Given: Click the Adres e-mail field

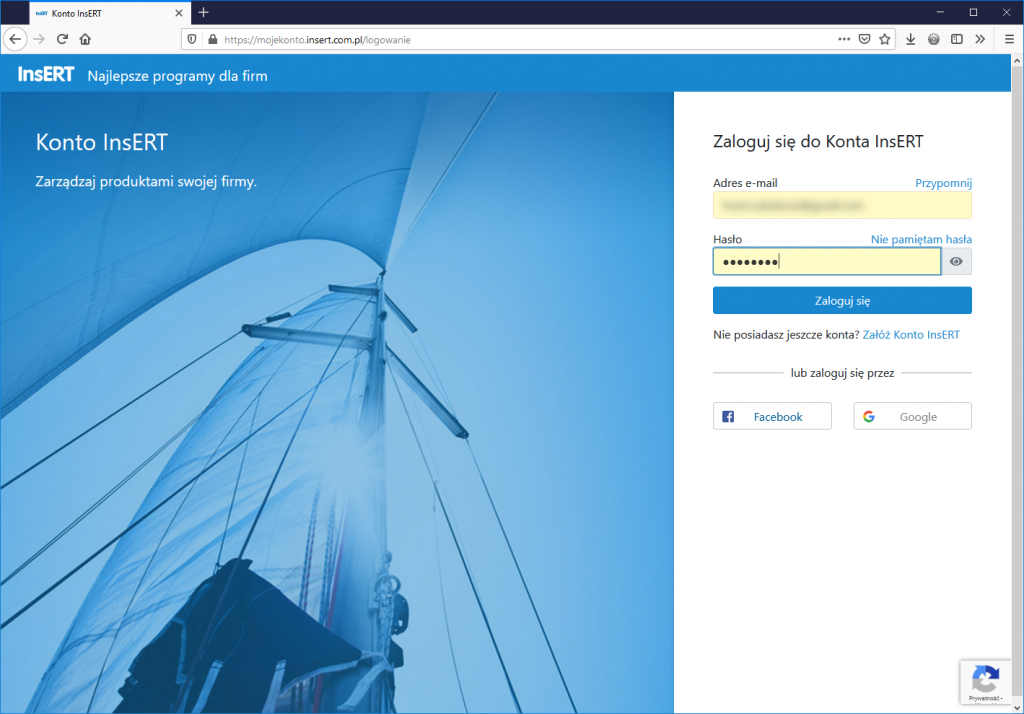Looking at the screenshot, I should (842, 205).
